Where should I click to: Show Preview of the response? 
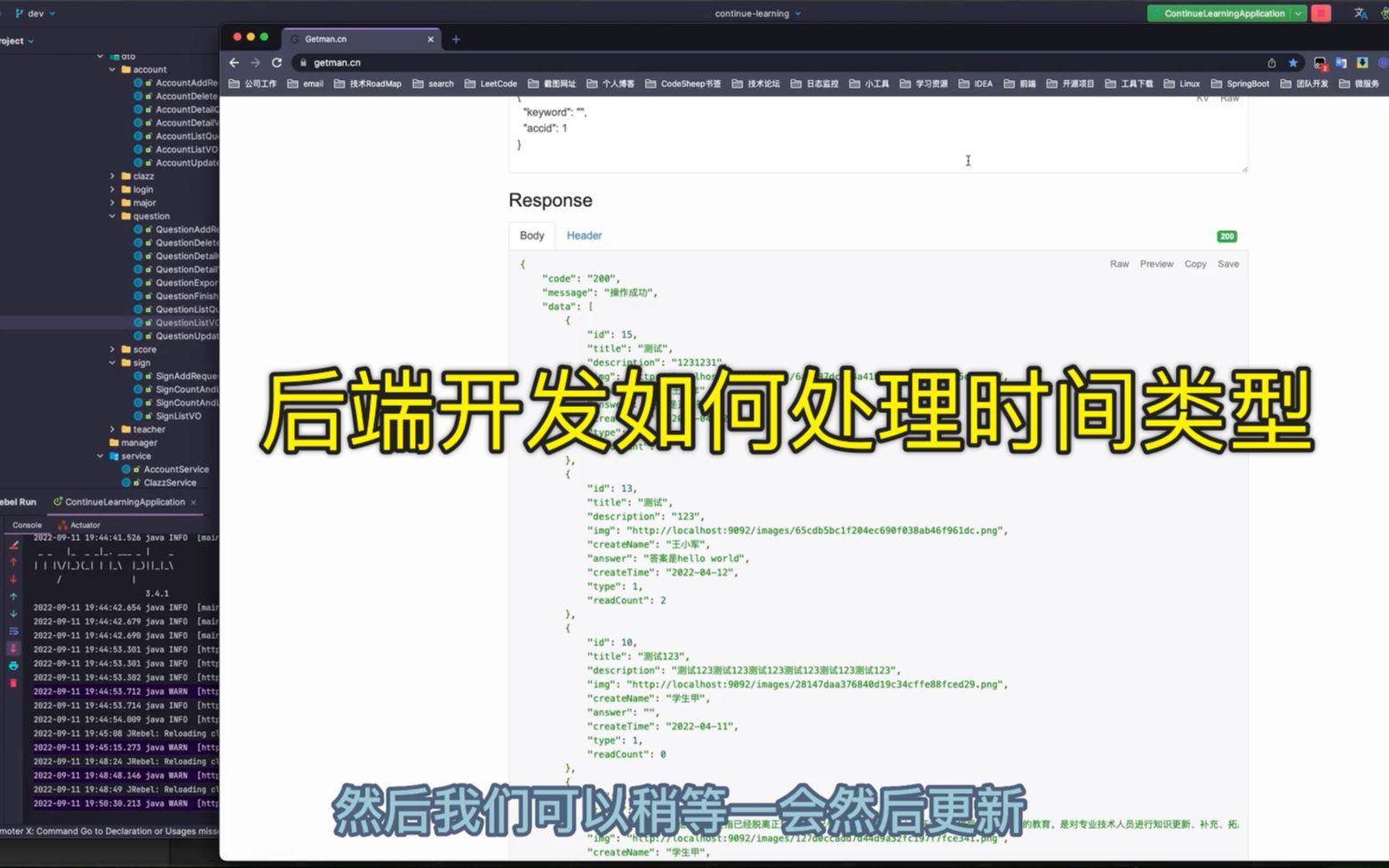[1156, 264]
